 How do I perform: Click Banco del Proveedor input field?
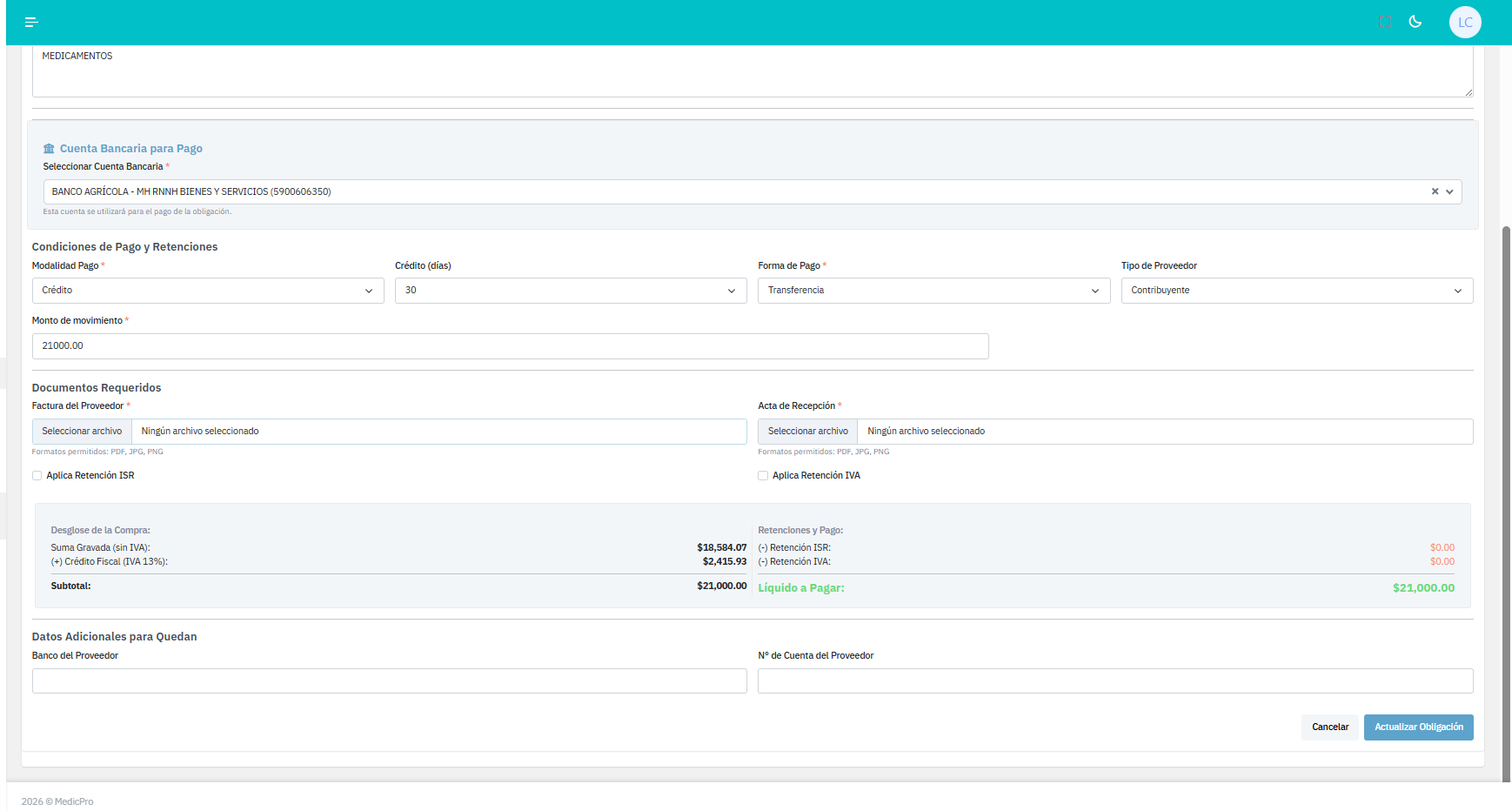pos(389,681)
